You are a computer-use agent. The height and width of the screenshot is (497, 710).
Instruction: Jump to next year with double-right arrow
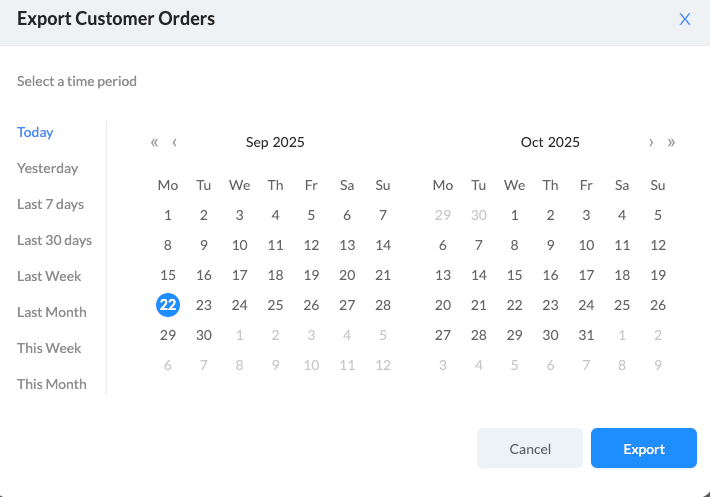671,142
